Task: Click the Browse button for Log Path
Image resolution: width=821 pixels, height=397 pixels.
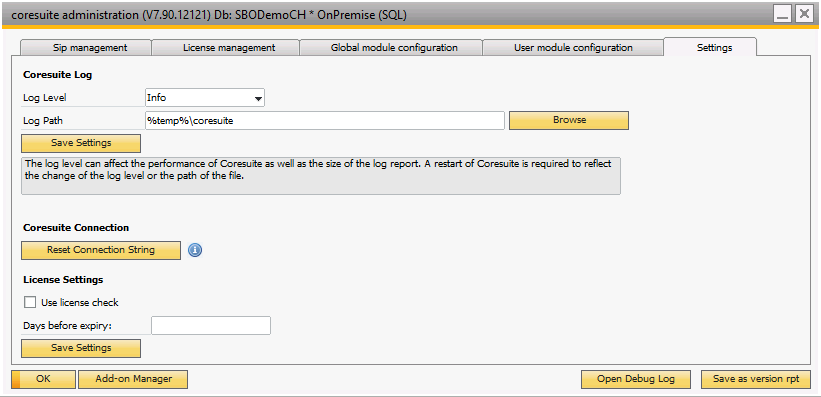Action: [x=569, y=120]
